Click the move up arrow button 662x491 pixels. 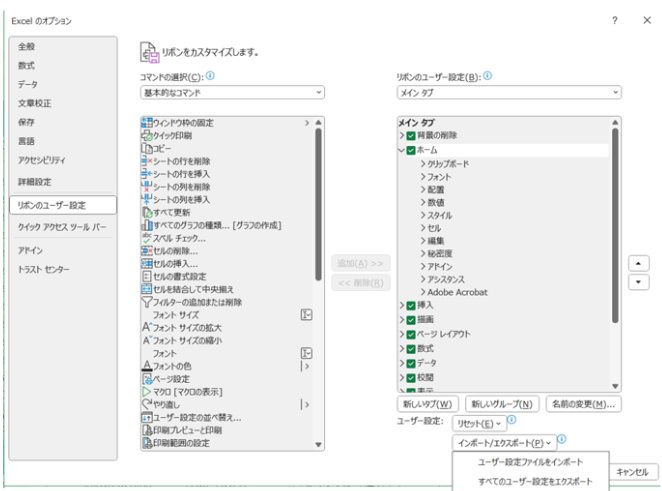(637, 263)
